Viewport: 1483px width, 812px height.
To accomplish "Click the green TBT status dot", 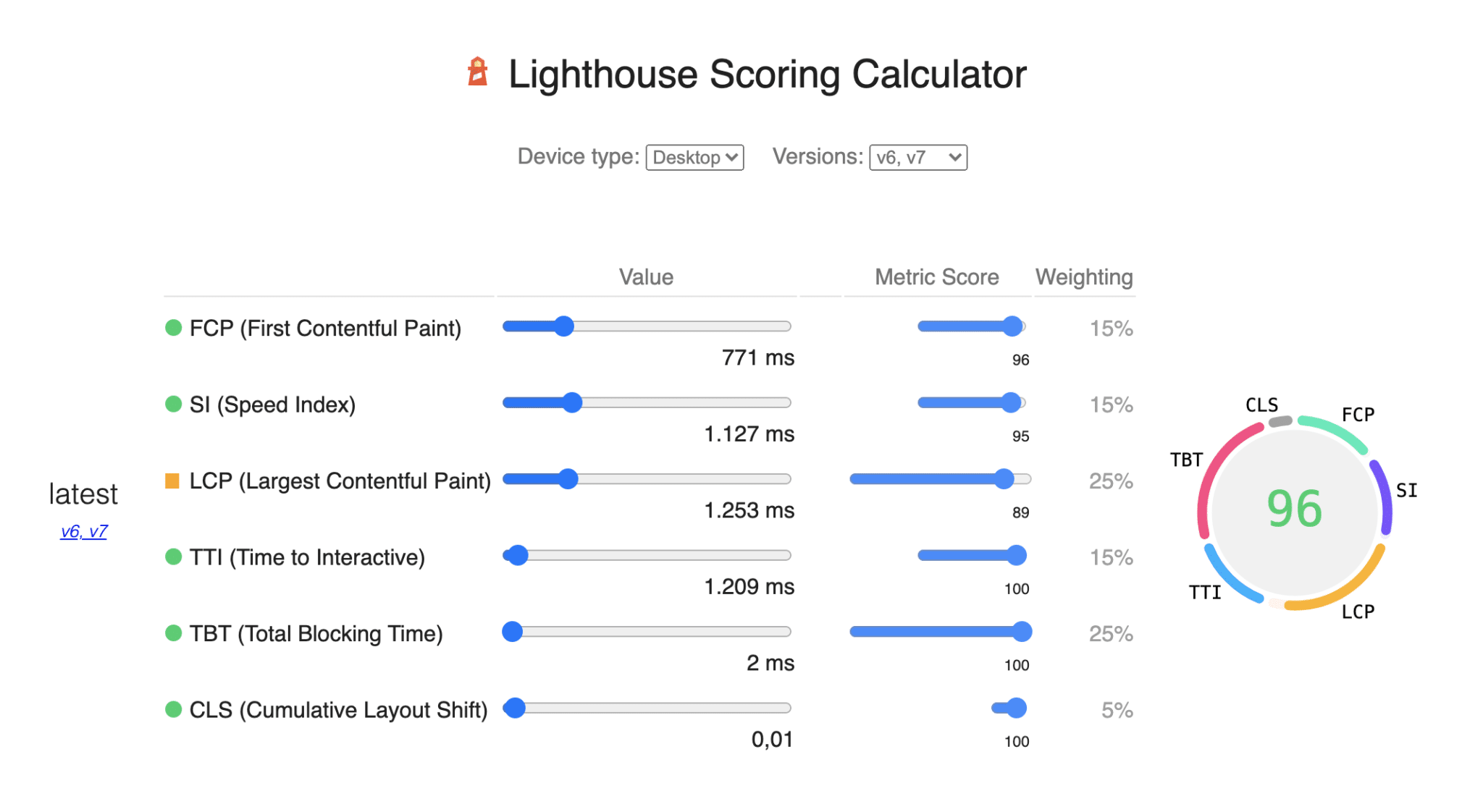I will point(173,633).
